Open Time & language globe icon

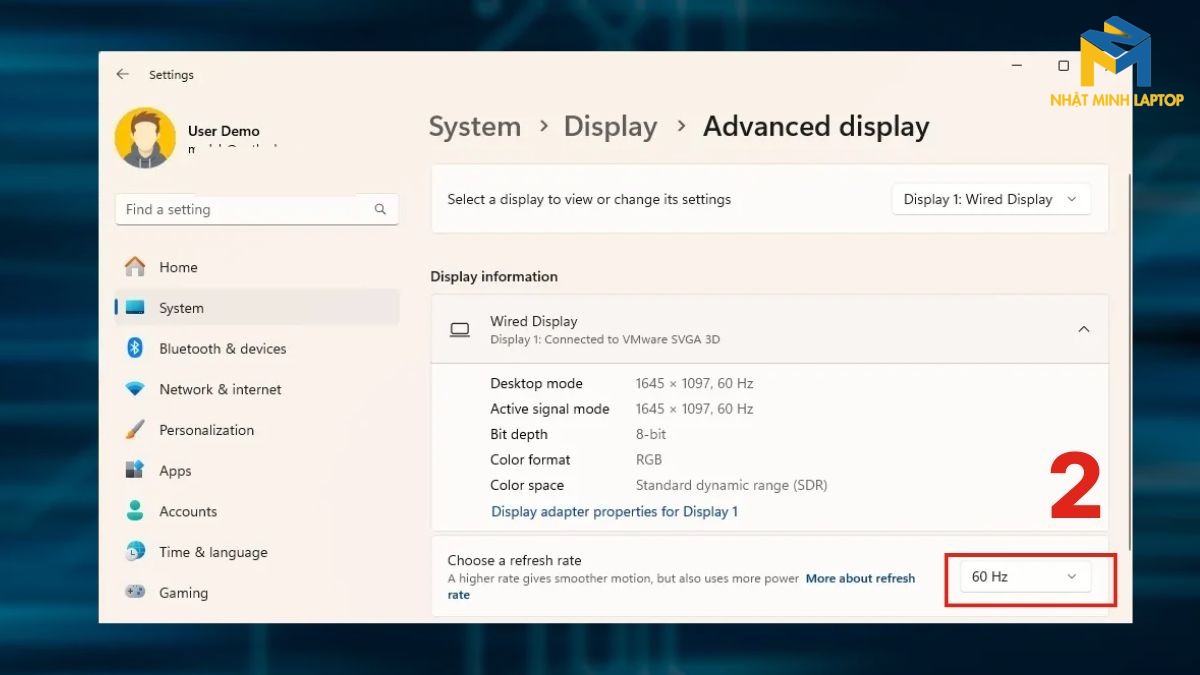coord(135,552)
